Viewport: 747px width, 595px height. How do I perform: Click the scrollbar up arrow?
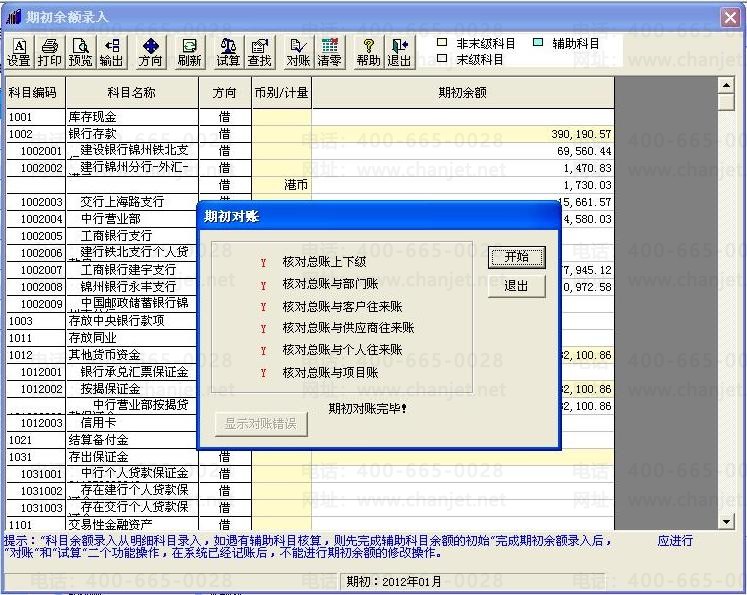pos(726,86)
